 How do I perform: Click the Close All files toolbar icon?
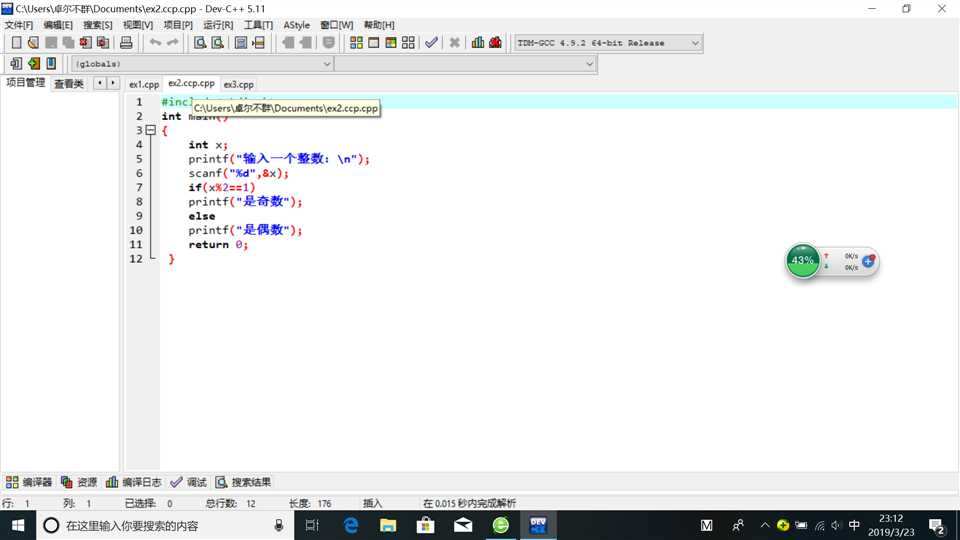tap(103, 42)
